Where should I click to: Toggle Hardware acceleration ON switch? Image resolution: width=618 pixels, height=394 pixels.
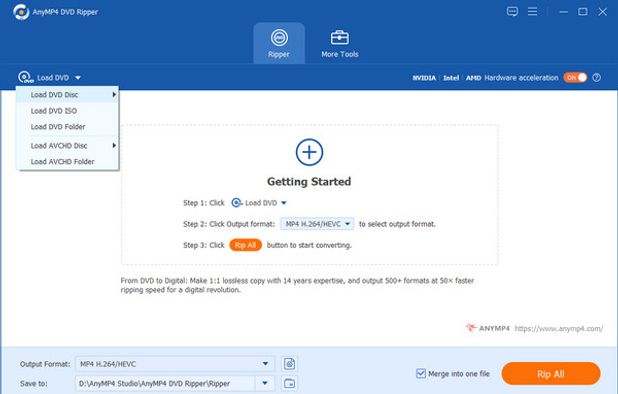coord(575,78)
